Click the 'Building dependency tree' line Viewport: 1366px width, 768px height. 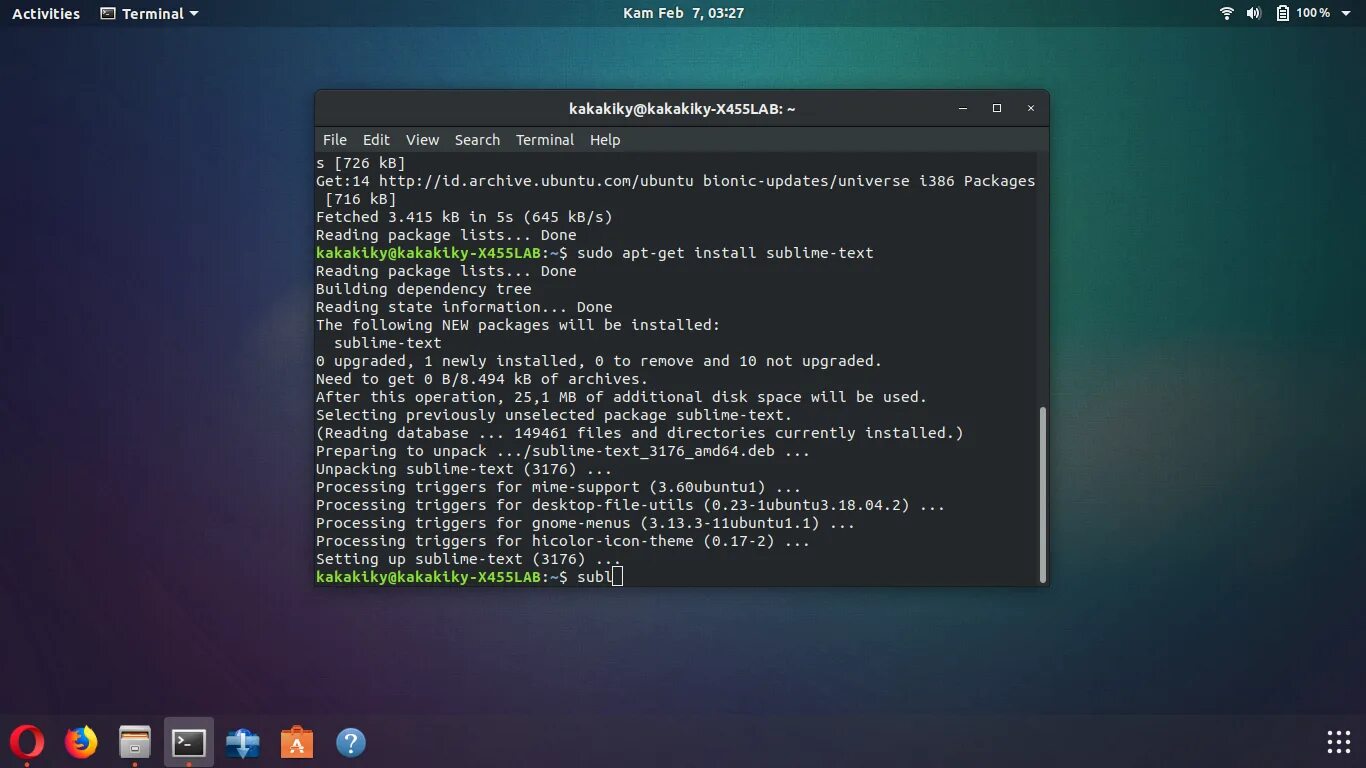[x=424, y=289]
